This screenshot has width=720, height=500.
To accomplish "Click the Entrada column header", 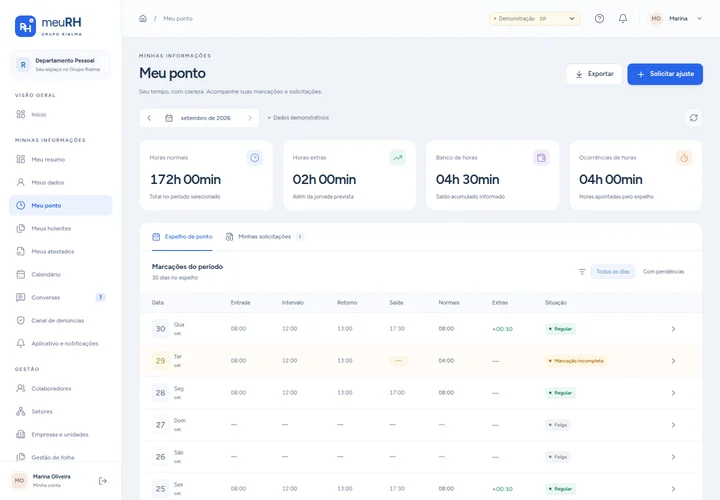I will coord(241,303).
